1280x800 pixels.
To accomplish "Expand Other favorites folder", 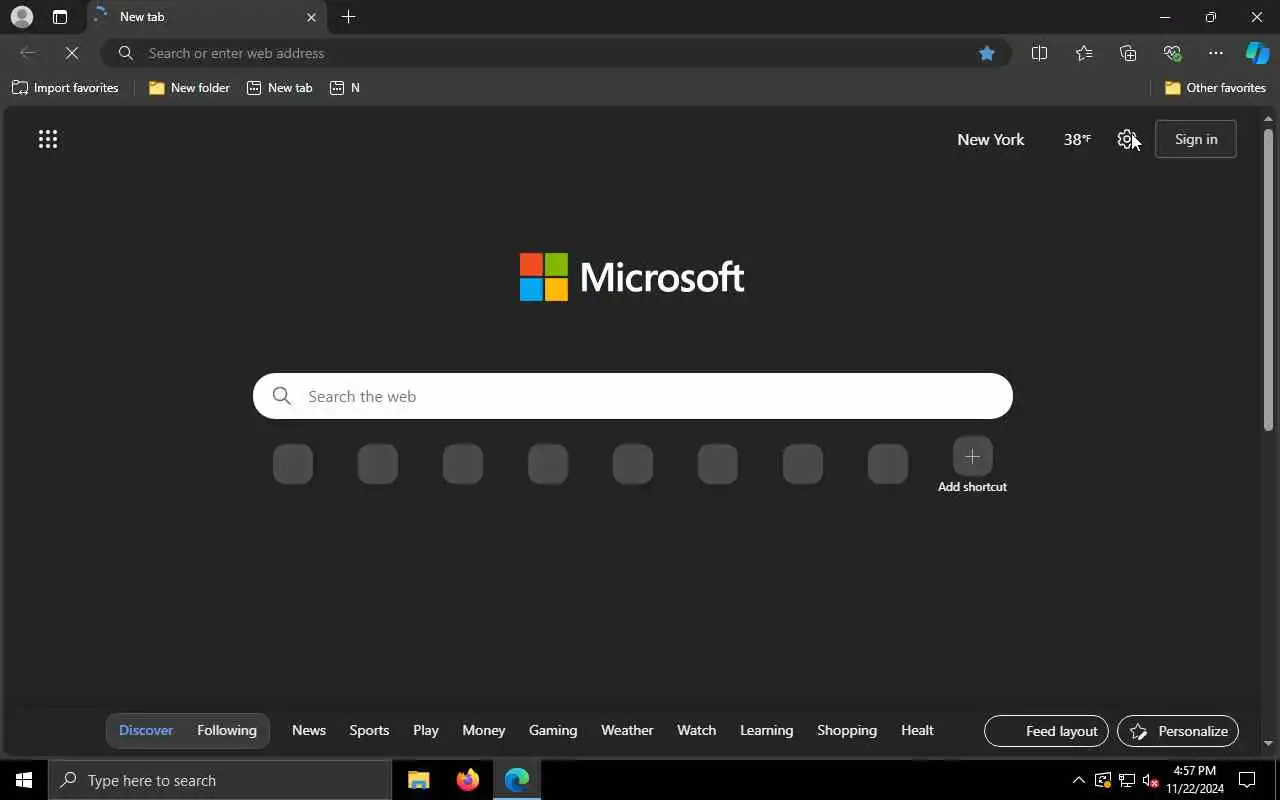I will tap(1216, 88).
